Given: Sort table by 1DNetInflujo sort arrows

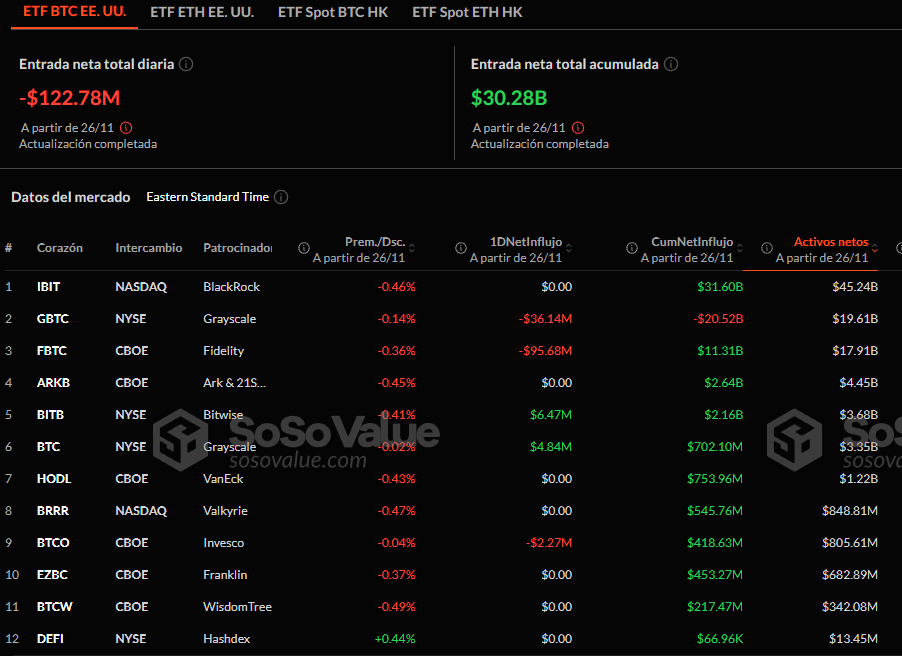Looking at the screenshot, I should pyautogui.click(x=568, y=248).
